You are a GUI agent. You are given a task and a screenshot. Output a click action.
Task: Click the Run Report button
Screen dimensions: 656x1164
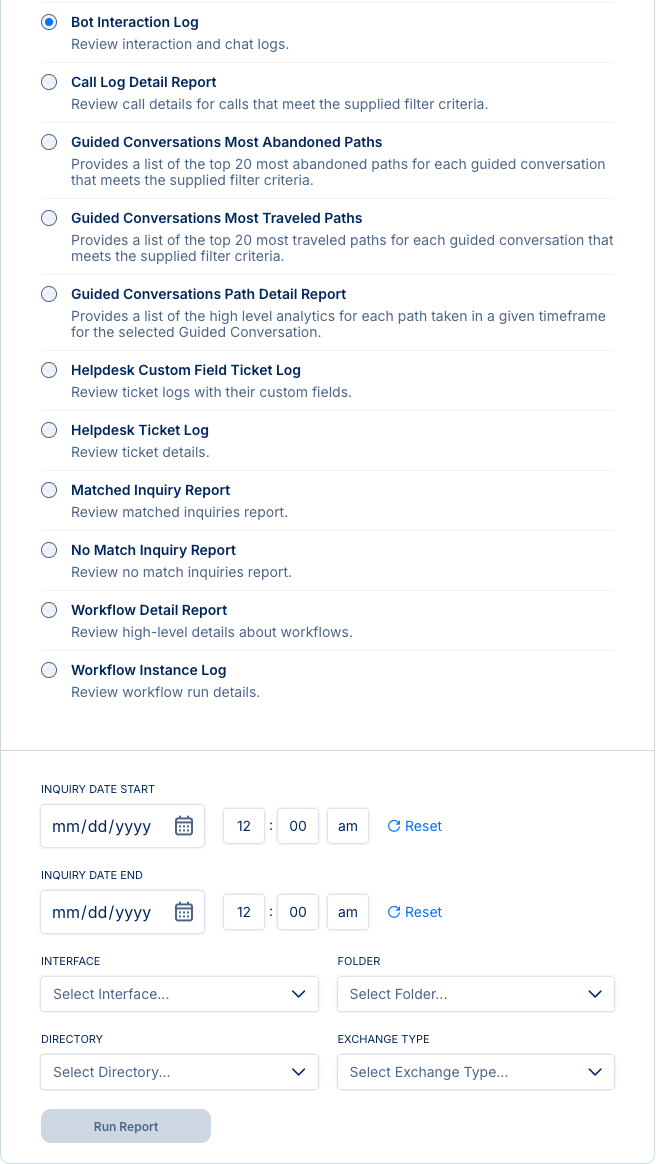coord(126,1126)
